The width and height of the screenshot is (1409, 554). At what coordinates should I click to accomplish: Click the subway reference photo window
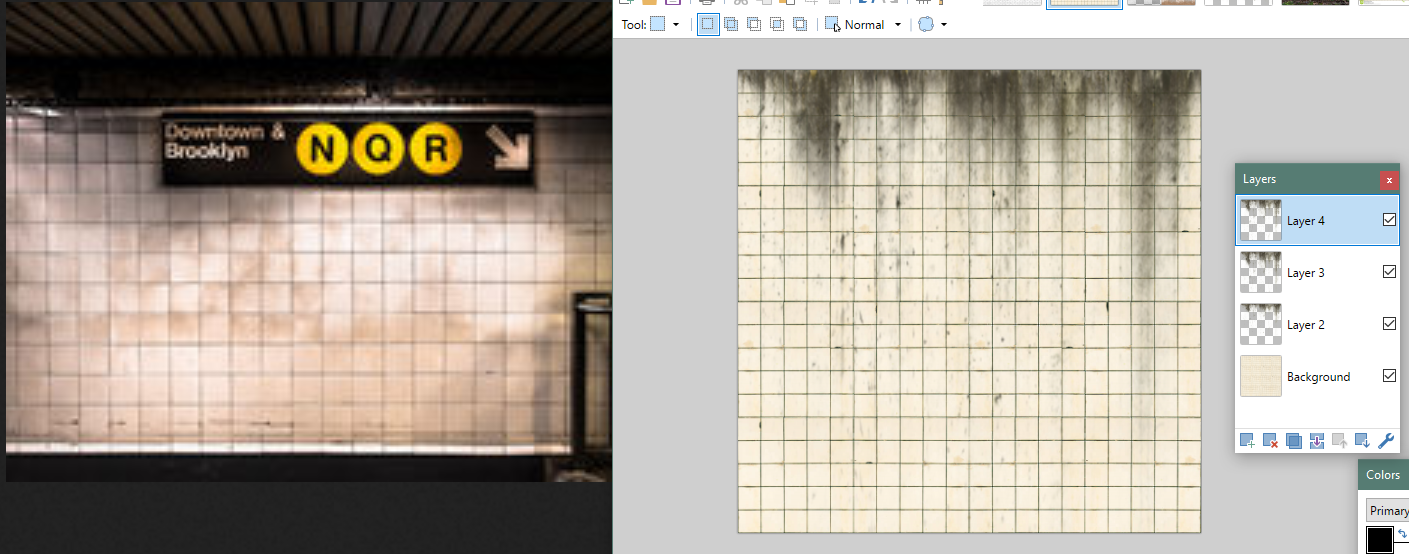click(x=309, y=241)
